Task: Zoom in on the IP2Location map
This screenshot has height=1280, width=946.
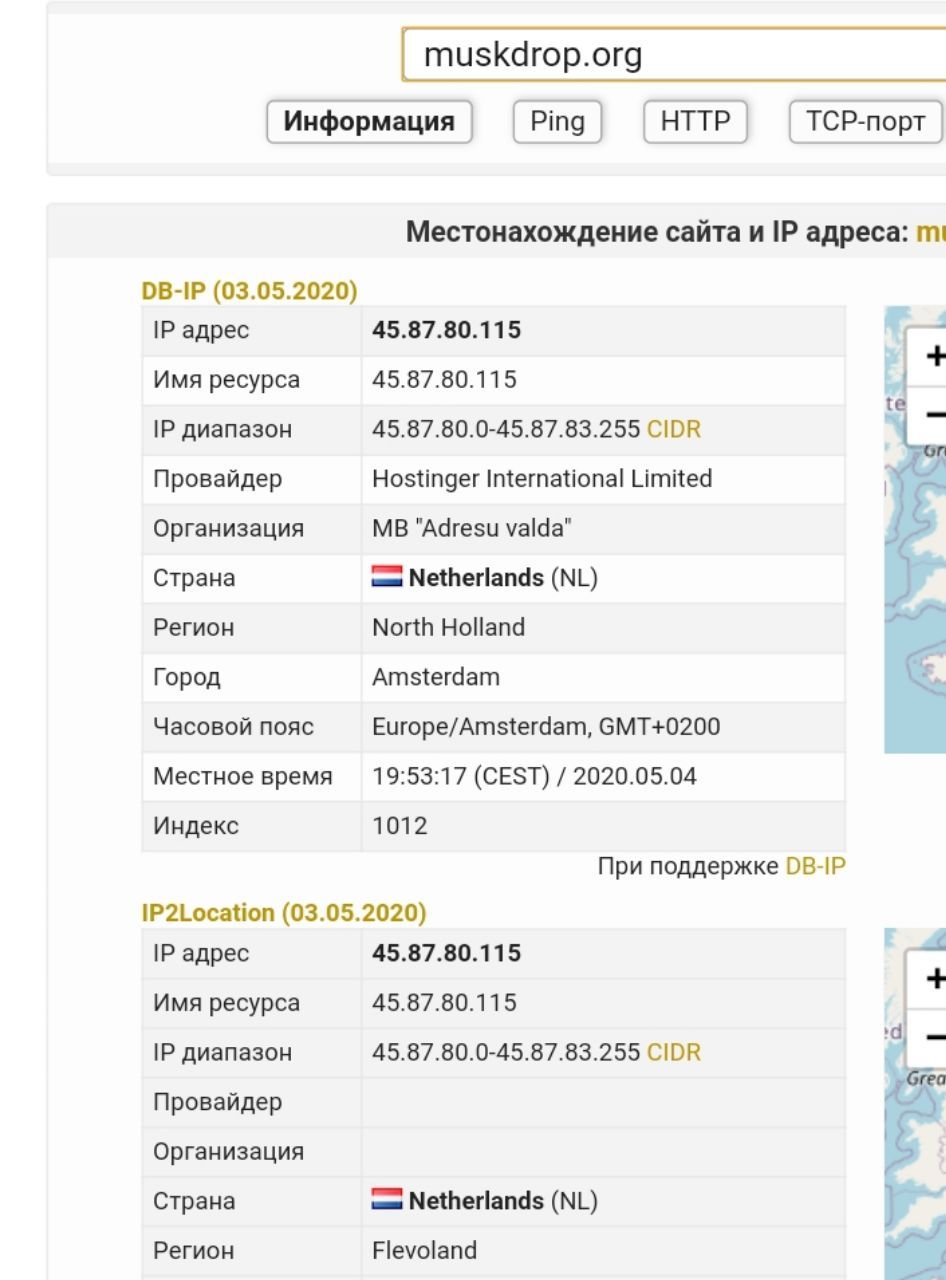Action: pos(928,978)
